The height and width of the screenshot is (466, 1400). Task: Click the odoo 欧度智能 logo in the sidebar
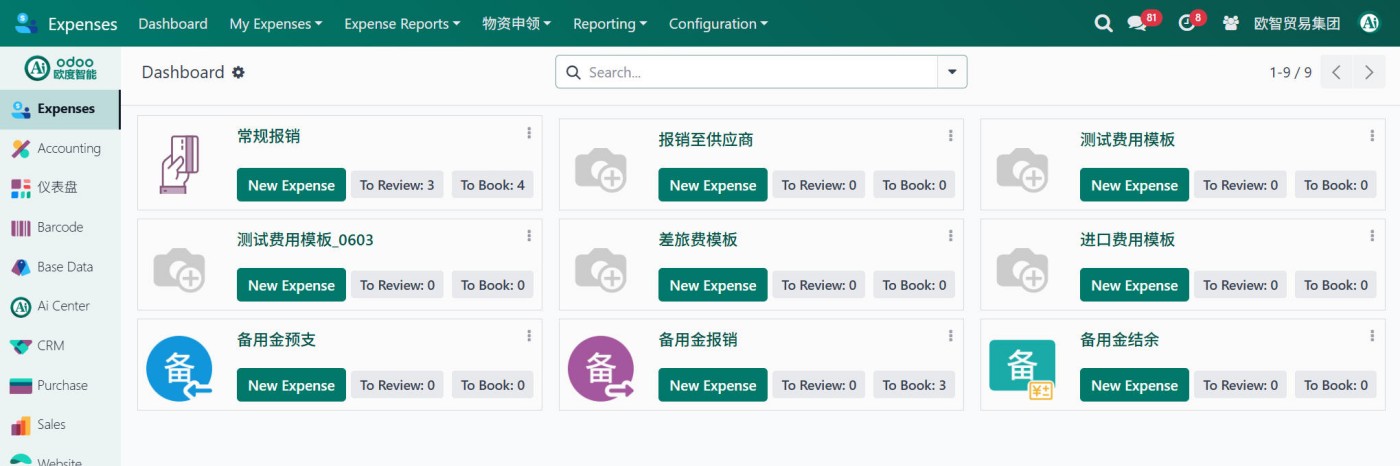[60, 68]
